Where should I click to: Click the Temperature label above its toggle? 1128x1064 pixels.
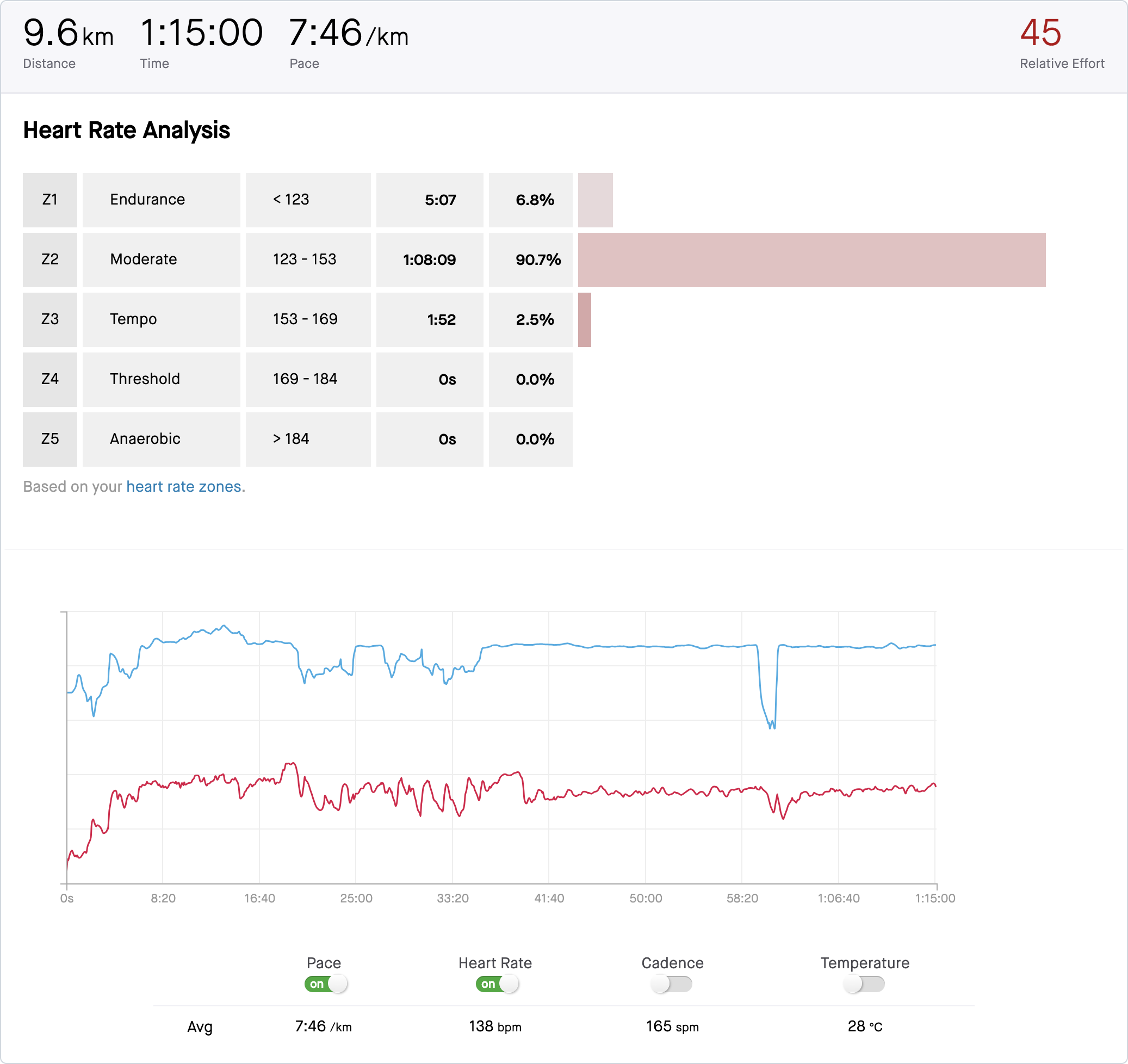(x=865, y=962)
